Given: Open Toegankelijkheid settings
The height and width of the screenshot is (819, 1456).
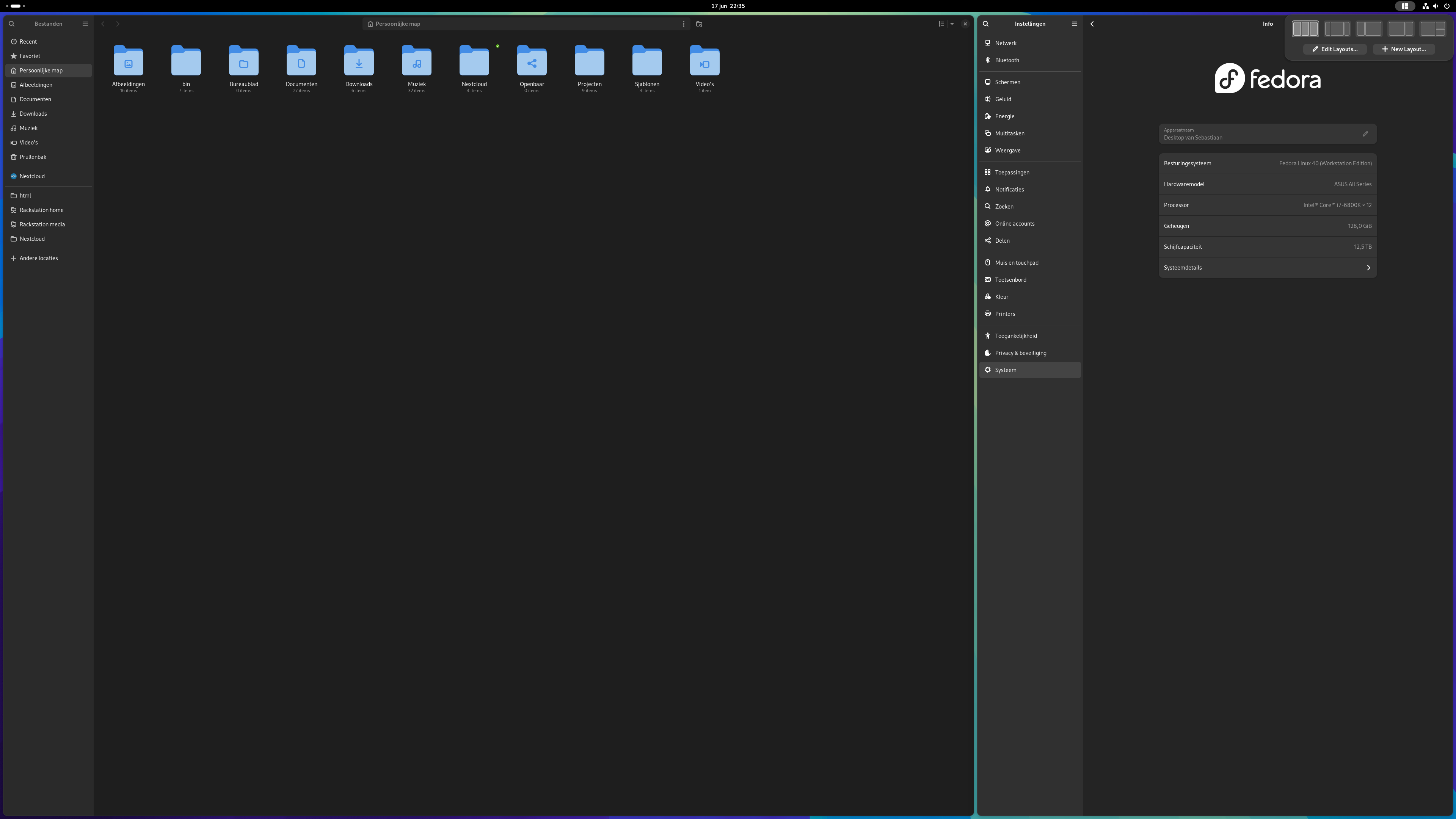Looking at the screenshot, I should 1030,336.
